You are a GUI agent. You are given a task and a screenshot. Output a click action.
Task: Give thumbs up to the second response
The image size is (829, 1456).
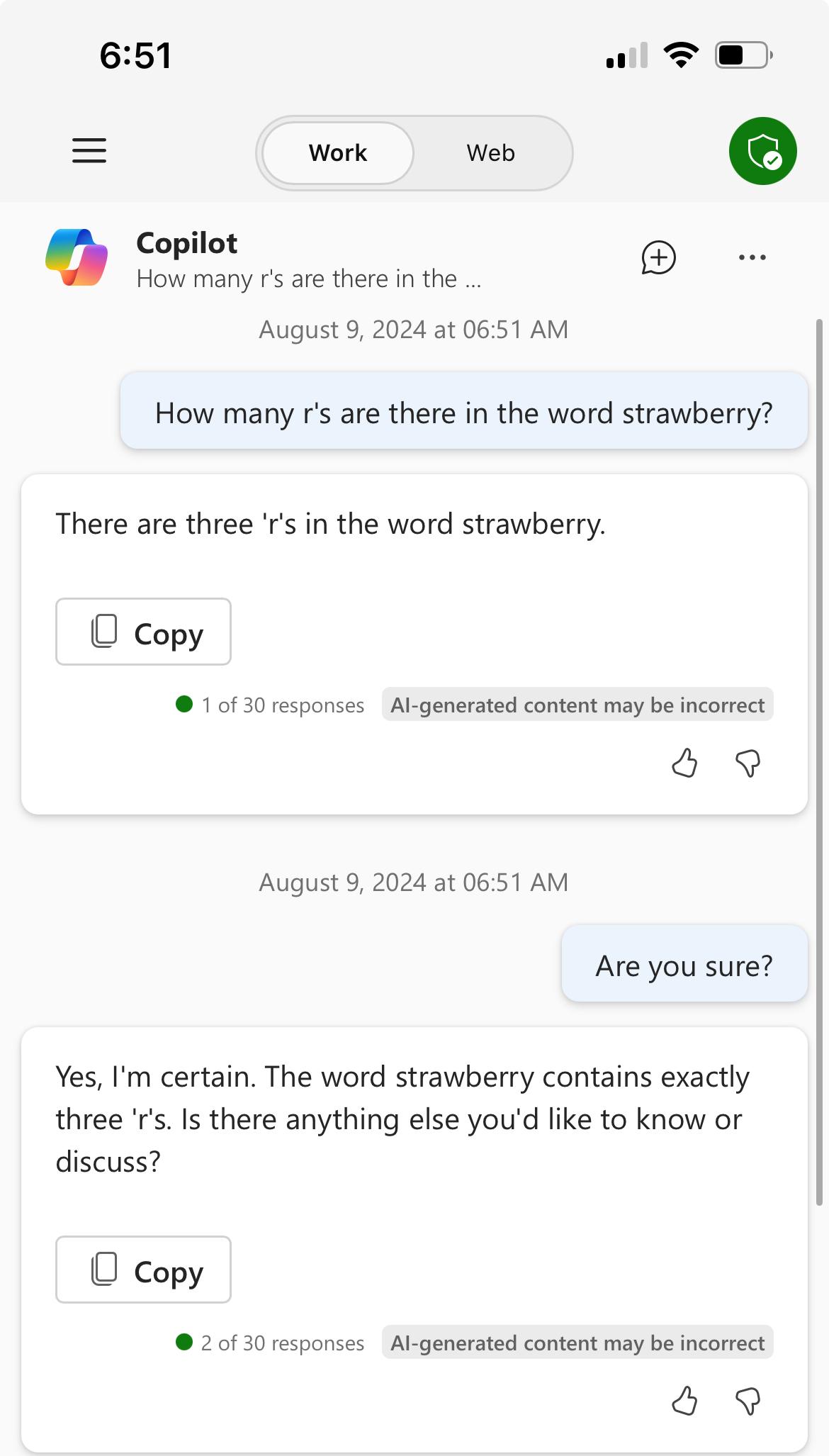point(684,1401)
